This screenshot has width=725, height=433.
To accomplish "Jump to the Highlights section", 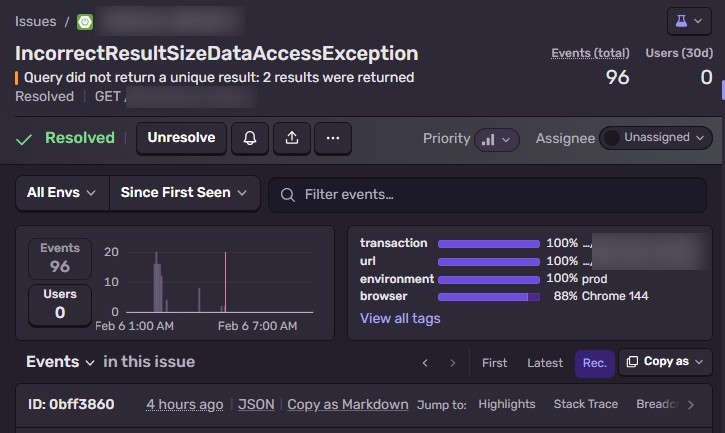I will (507, 404).
